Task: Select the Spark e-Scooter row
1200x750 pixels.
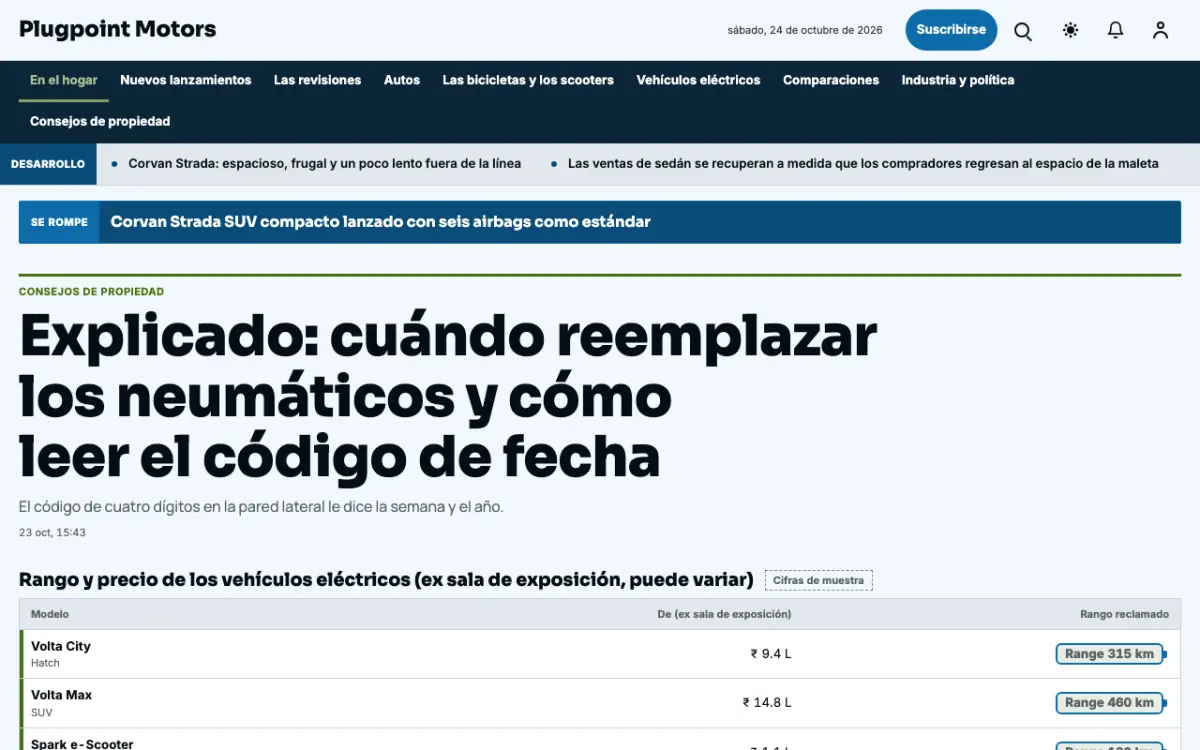Action: click(x=600, y=740)
